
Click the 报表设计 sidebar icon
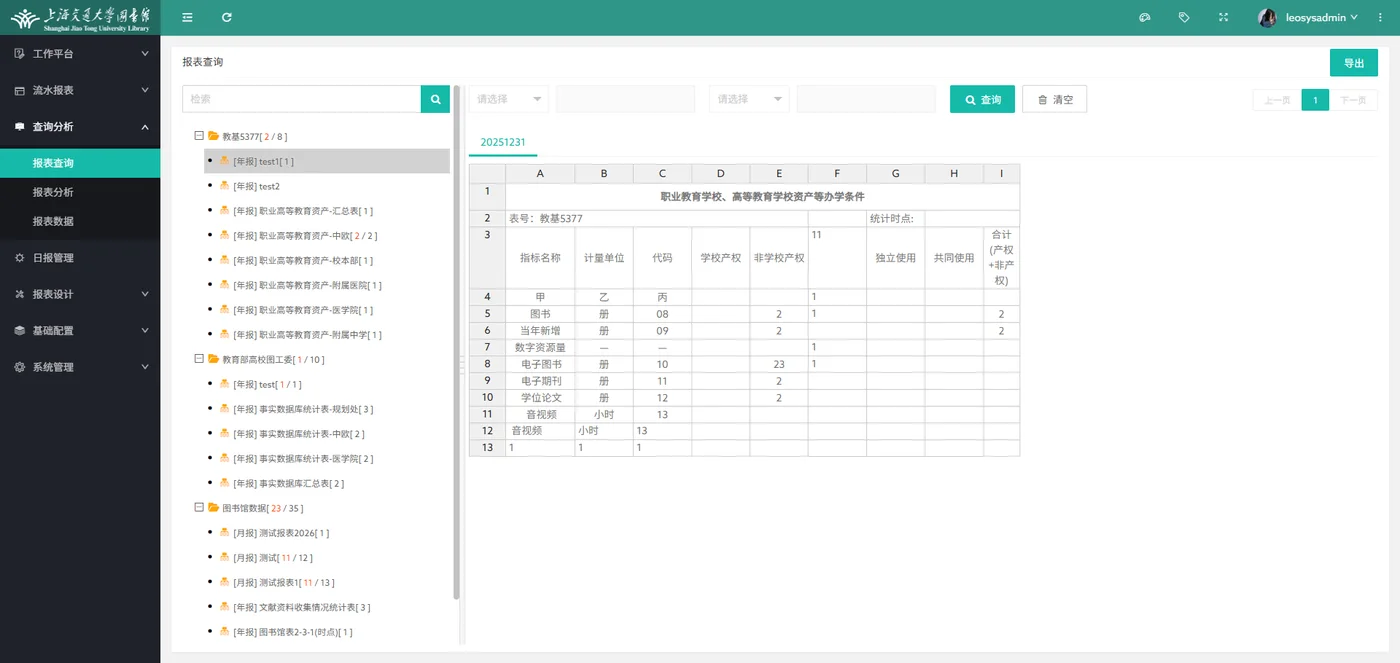19,294
